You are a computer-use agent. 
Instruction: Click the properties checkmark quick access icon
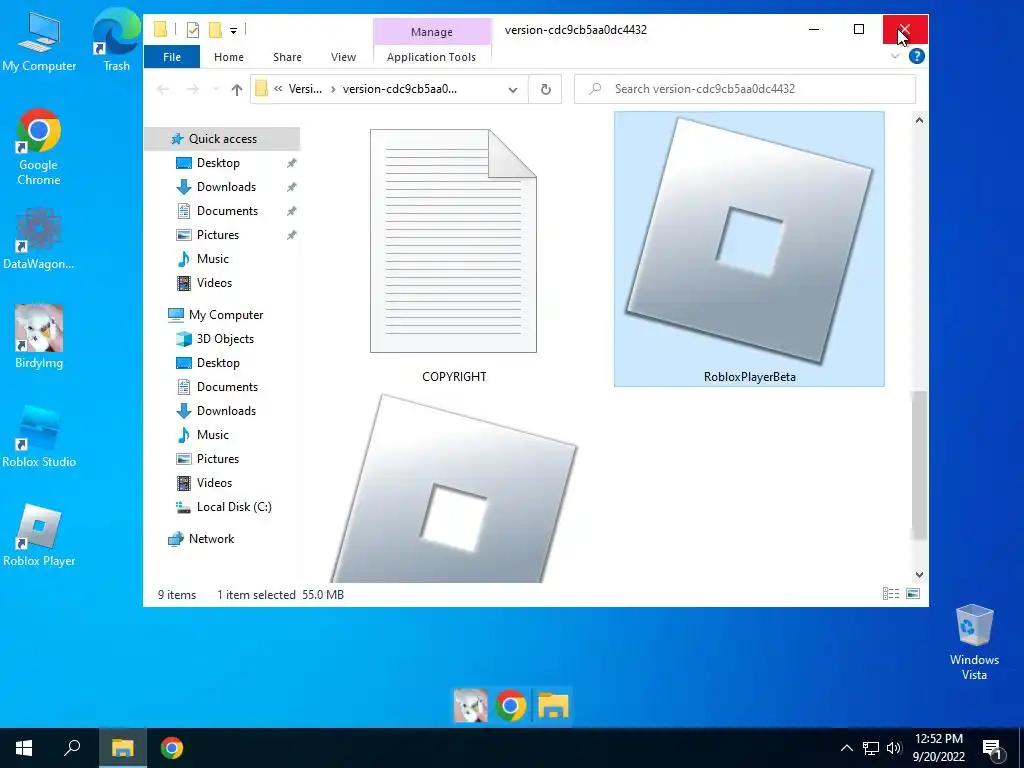coord(193,29)
